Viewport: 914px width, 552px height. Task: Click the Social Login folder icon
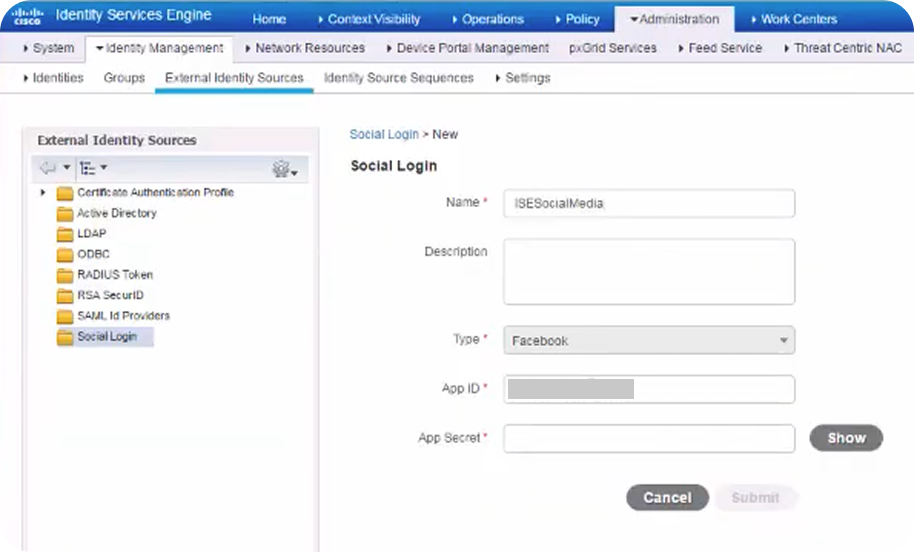(65, 337)
